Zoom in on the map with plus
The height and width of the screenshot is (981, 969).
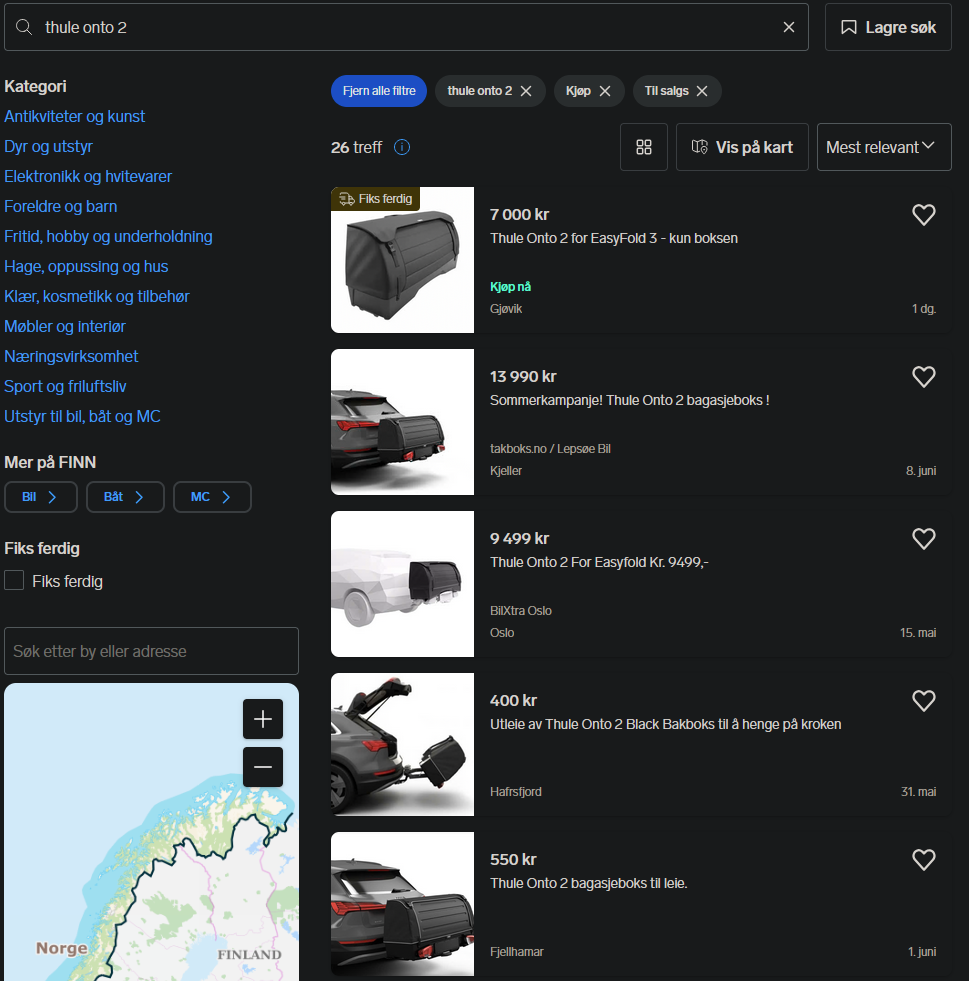[x=263, y=719]
